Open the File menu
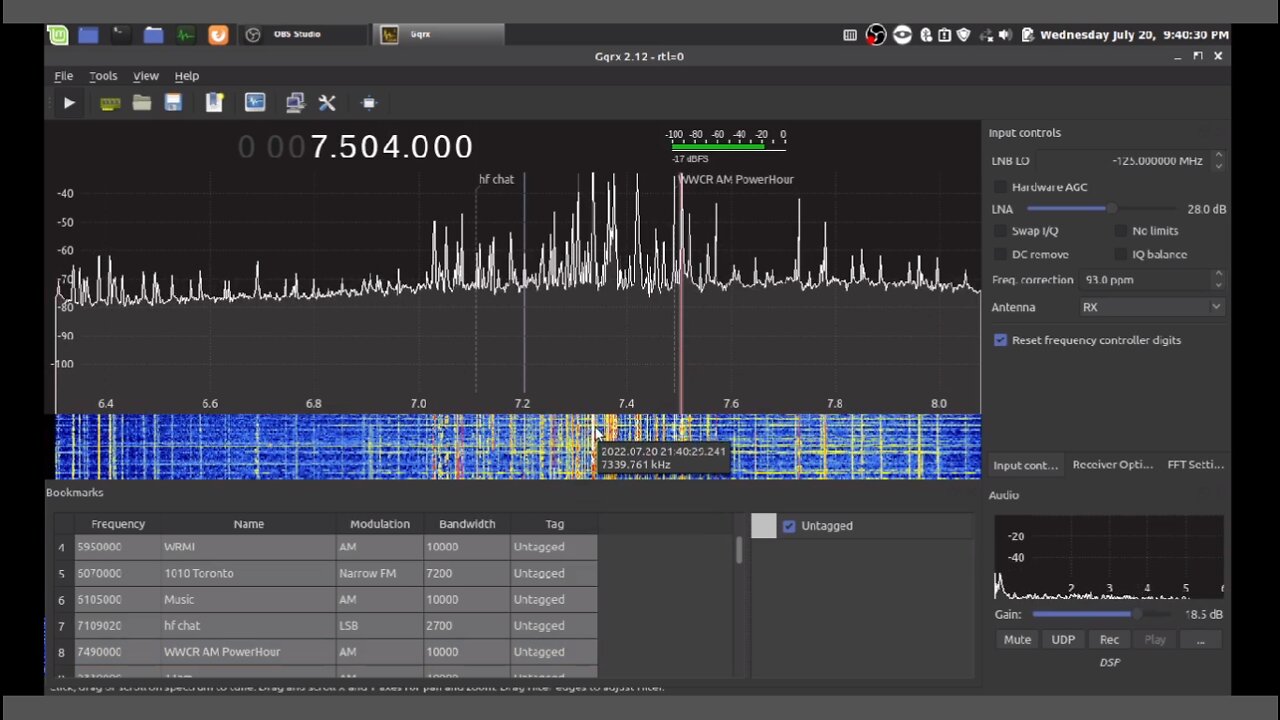 (x=63, y=76)
